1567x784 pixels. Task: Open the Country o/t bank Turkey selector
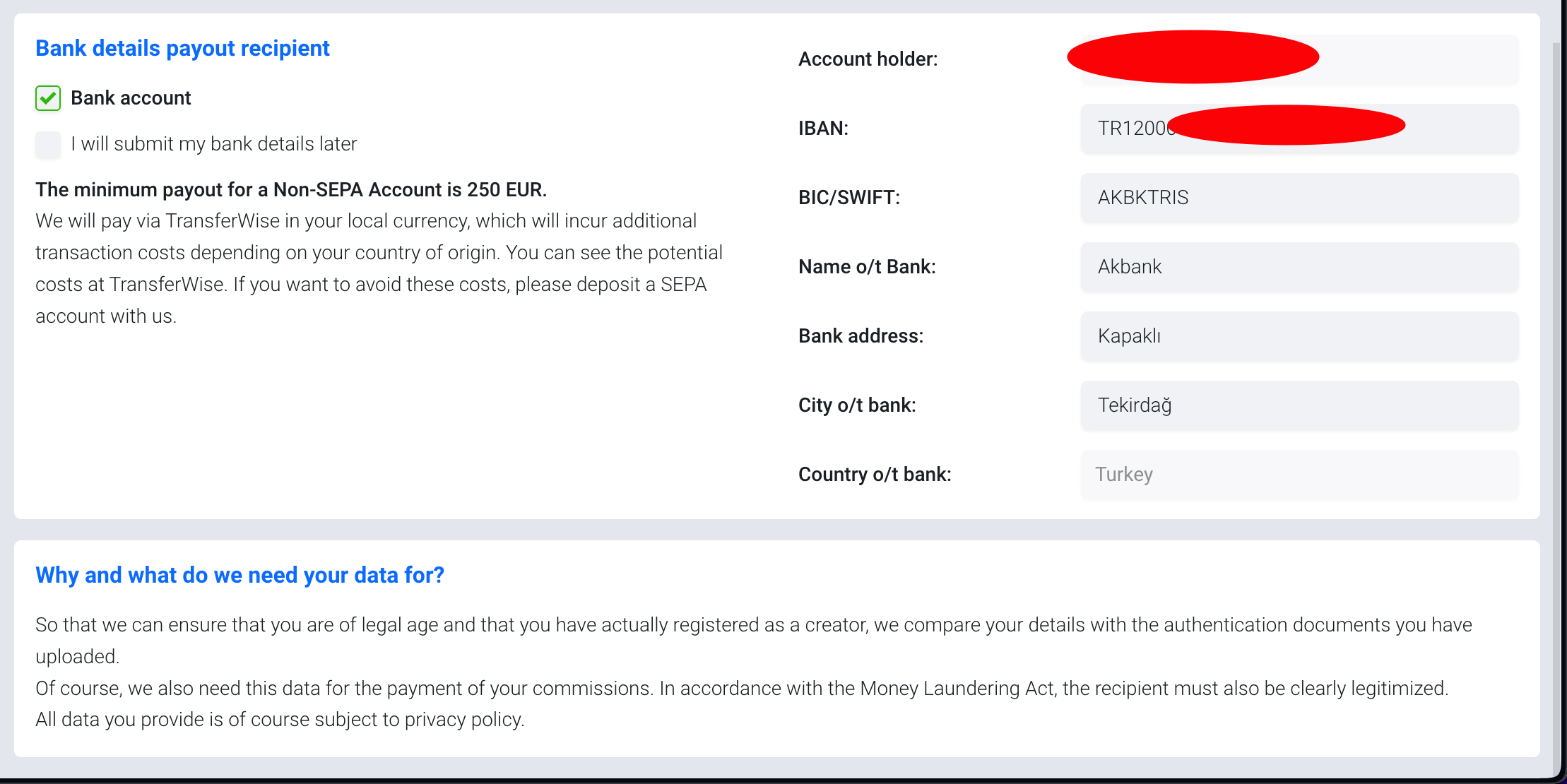1299,475
